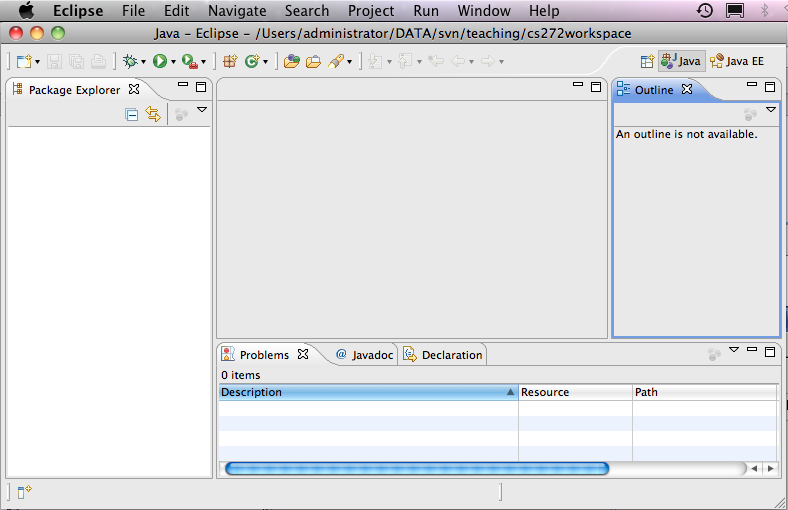The width and height of the screenshot is (788, 510).
Task: Click the Back navigation arrow
Action: pyautogui.click(x=458, y=61)
